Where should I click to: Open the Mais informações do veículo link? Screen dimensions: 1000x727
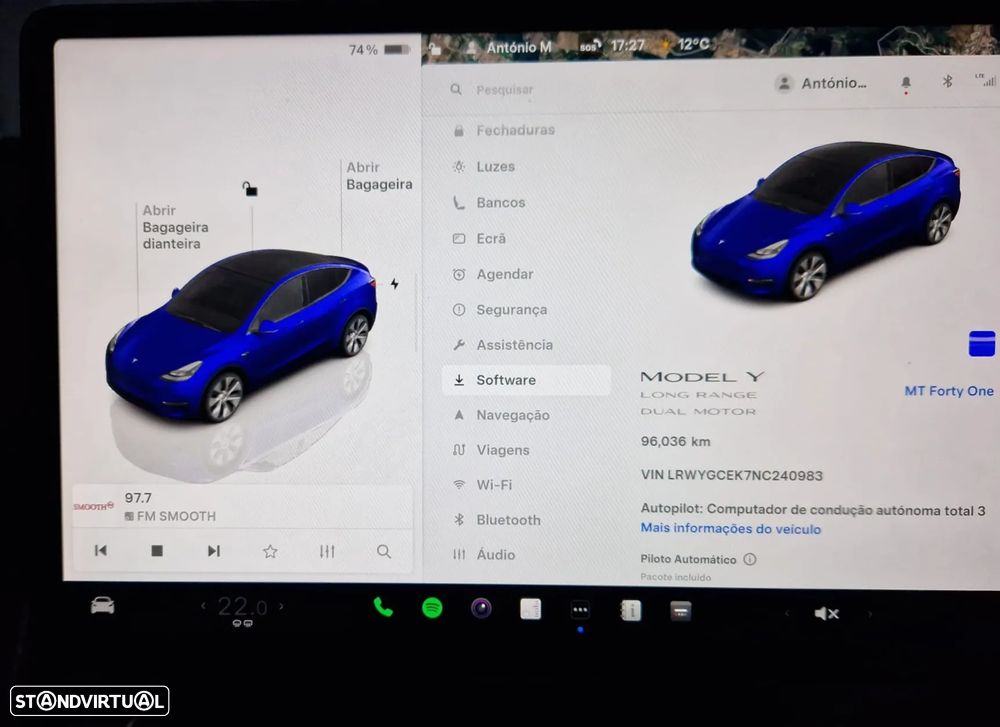731,529
